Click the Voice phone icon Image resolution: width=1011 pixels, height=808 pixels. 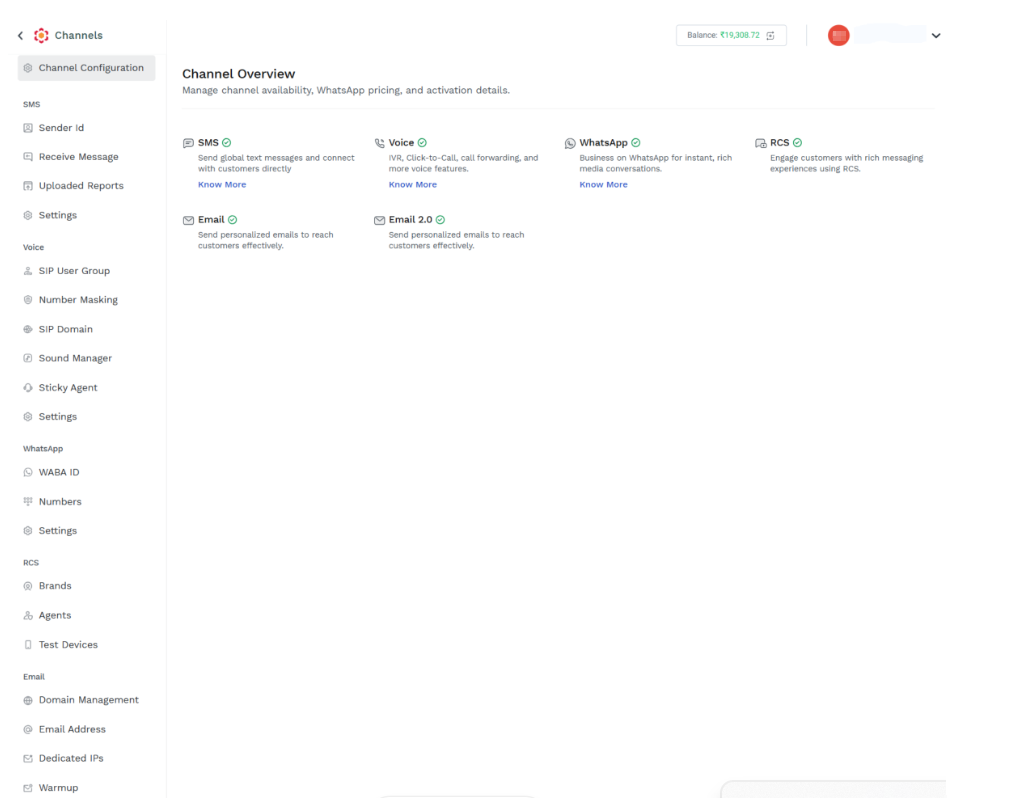(x=379, y=143)
